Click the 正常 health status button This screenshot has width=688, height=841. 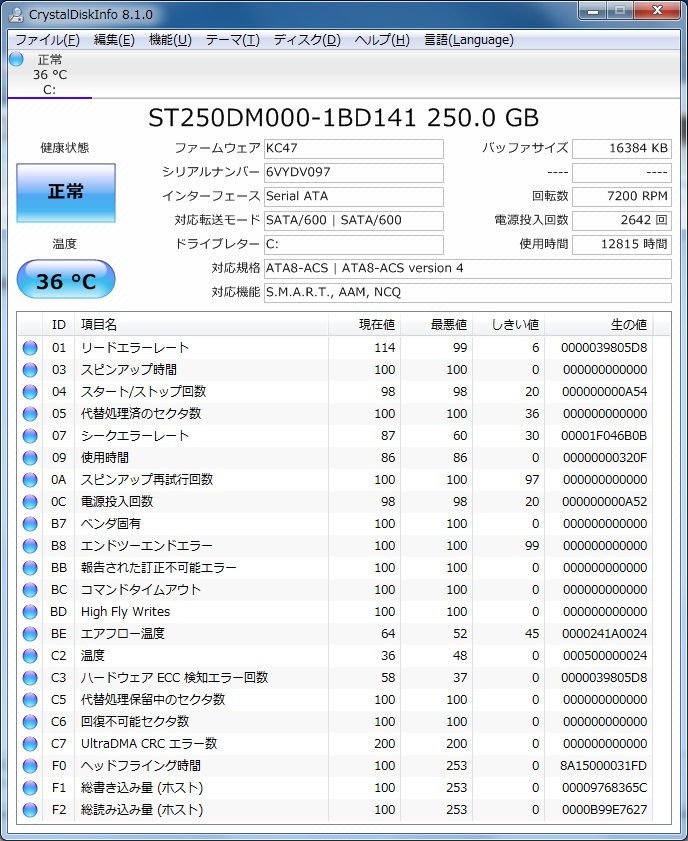point(66,193)
